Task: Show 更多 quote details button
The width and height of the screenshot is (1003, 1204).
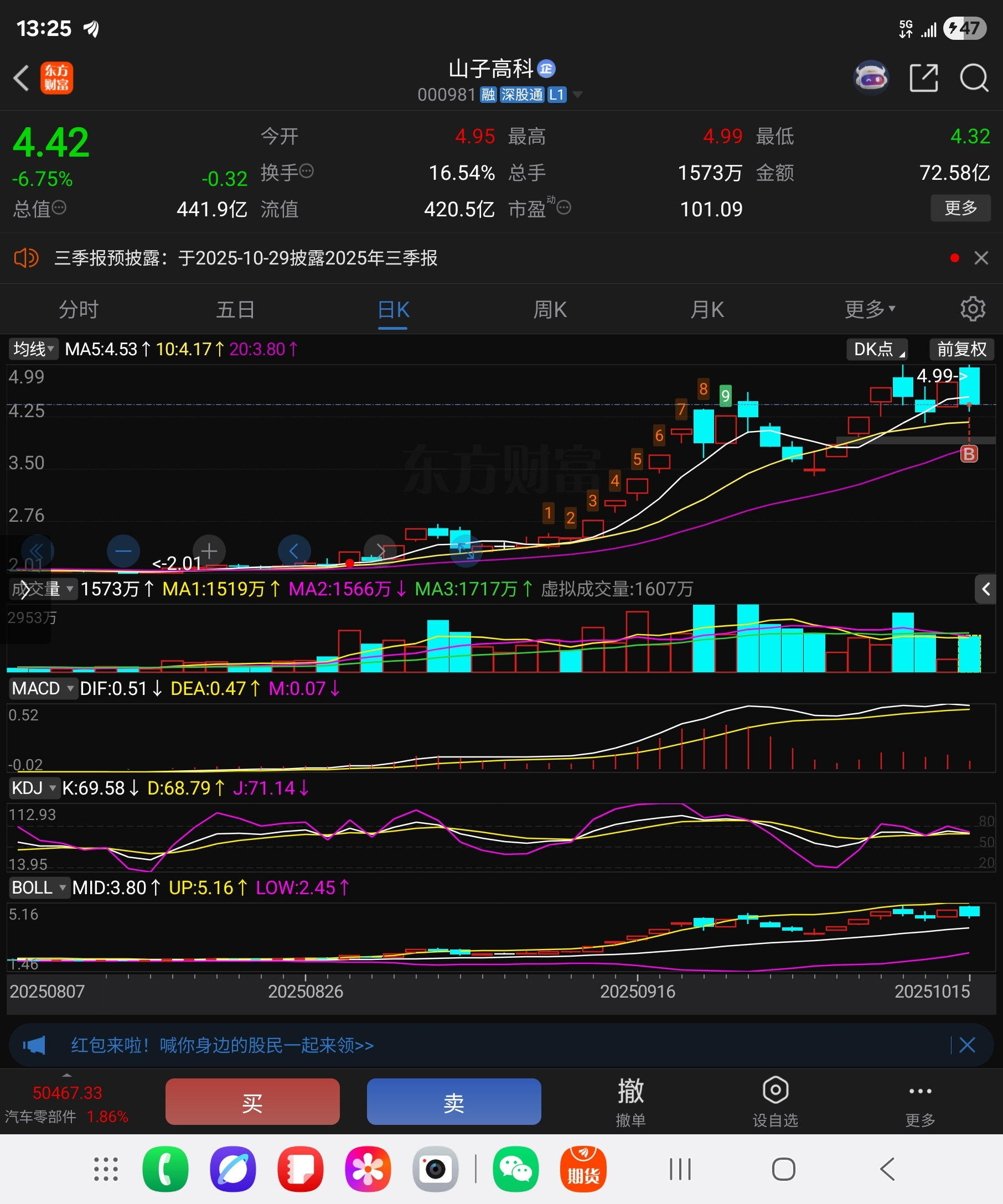Action: (x=960, y=207)
